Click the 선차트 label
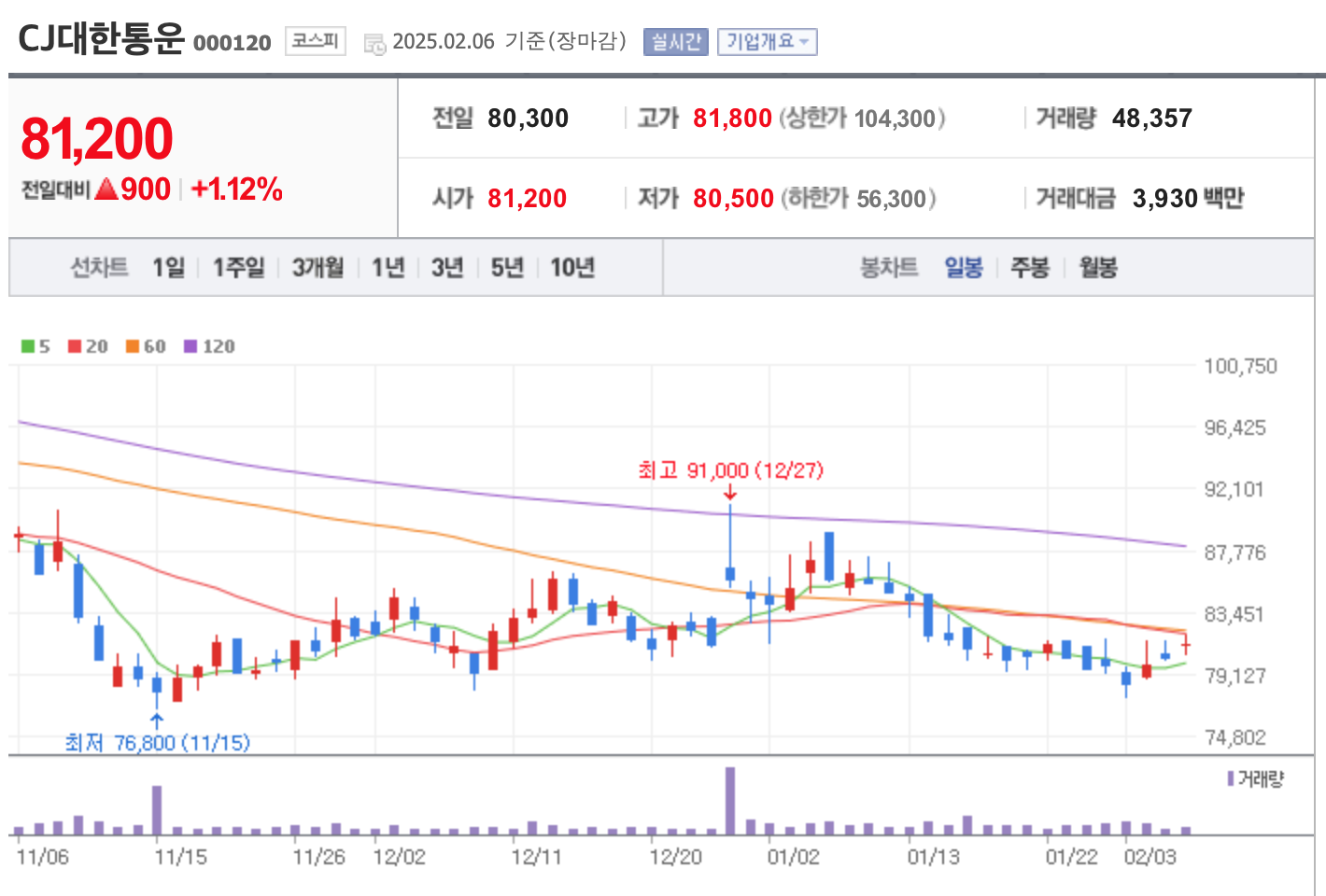The width and height of the screenshot is (1326, 896). click(x=99, y=268)
